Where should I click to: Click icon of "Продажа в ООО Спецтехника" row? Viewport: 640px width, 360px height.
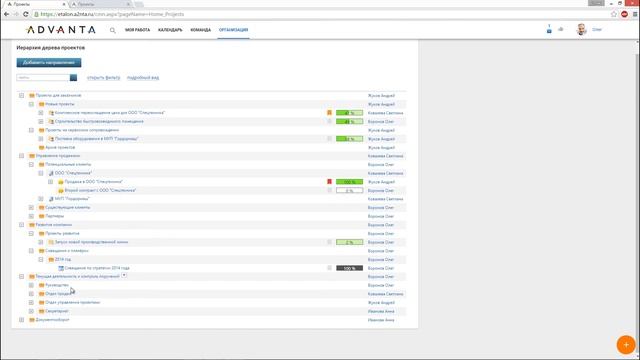tap(61, 182)
